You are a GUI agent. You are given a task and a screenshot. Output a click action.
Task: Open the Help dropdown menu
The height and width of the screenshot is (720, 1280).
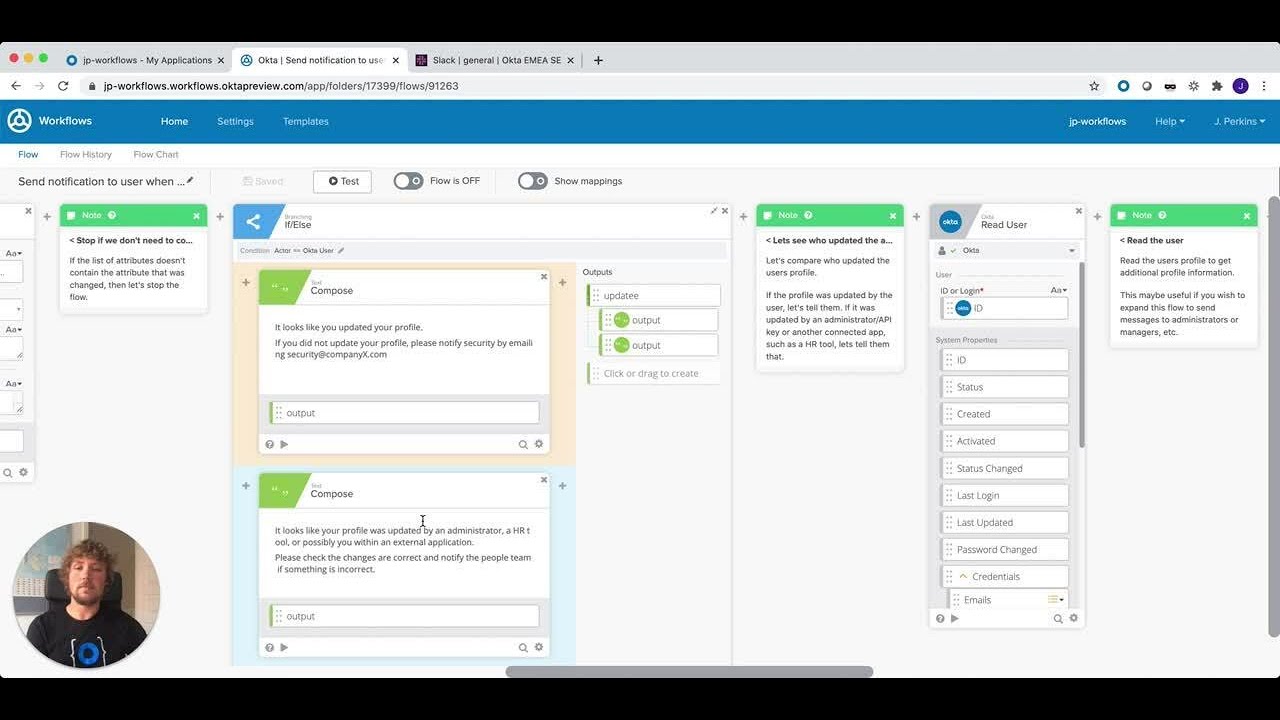coord(1170,121)
